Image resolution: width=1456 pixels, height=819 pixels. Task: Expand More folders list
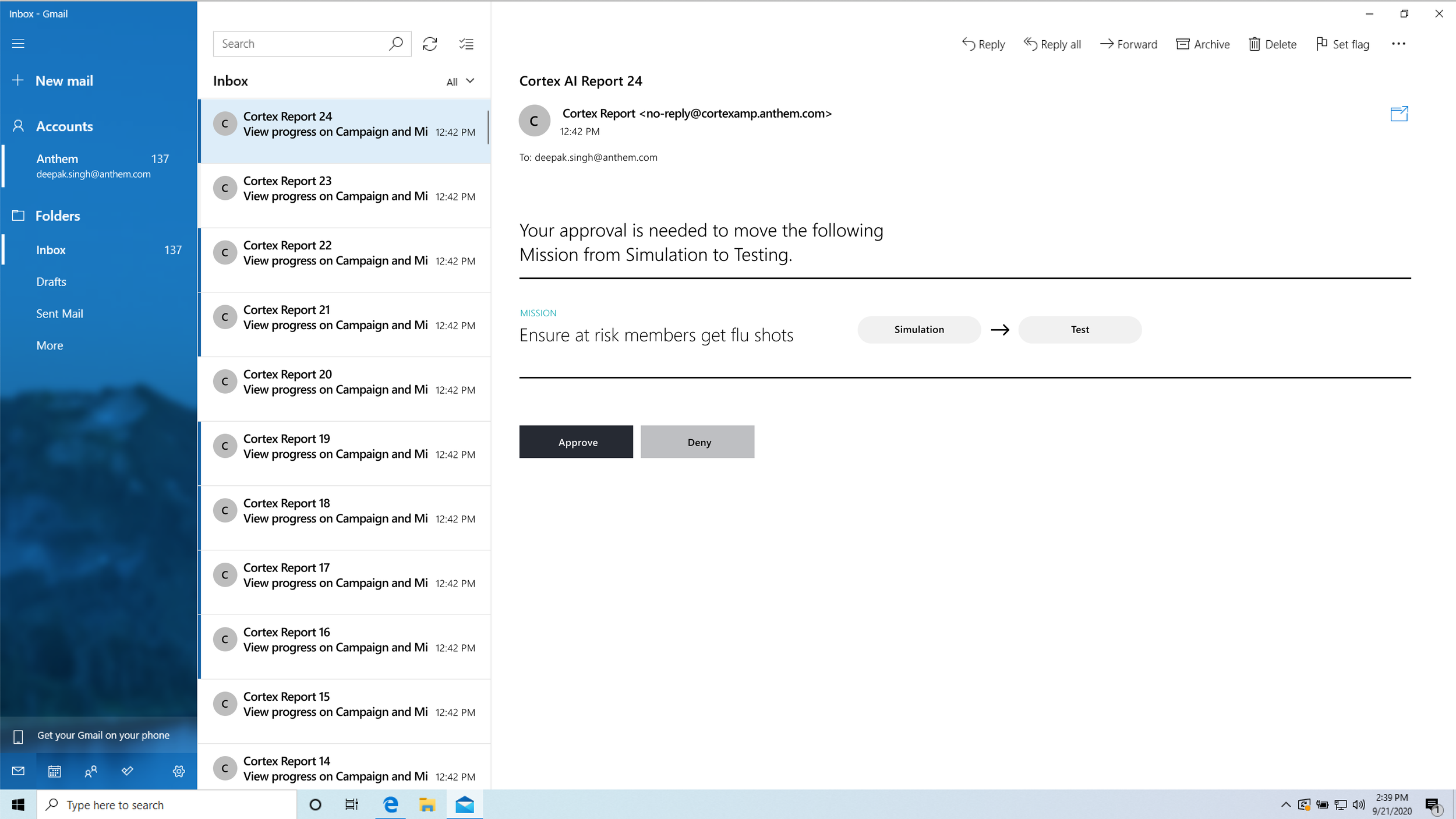click(50, 345)
